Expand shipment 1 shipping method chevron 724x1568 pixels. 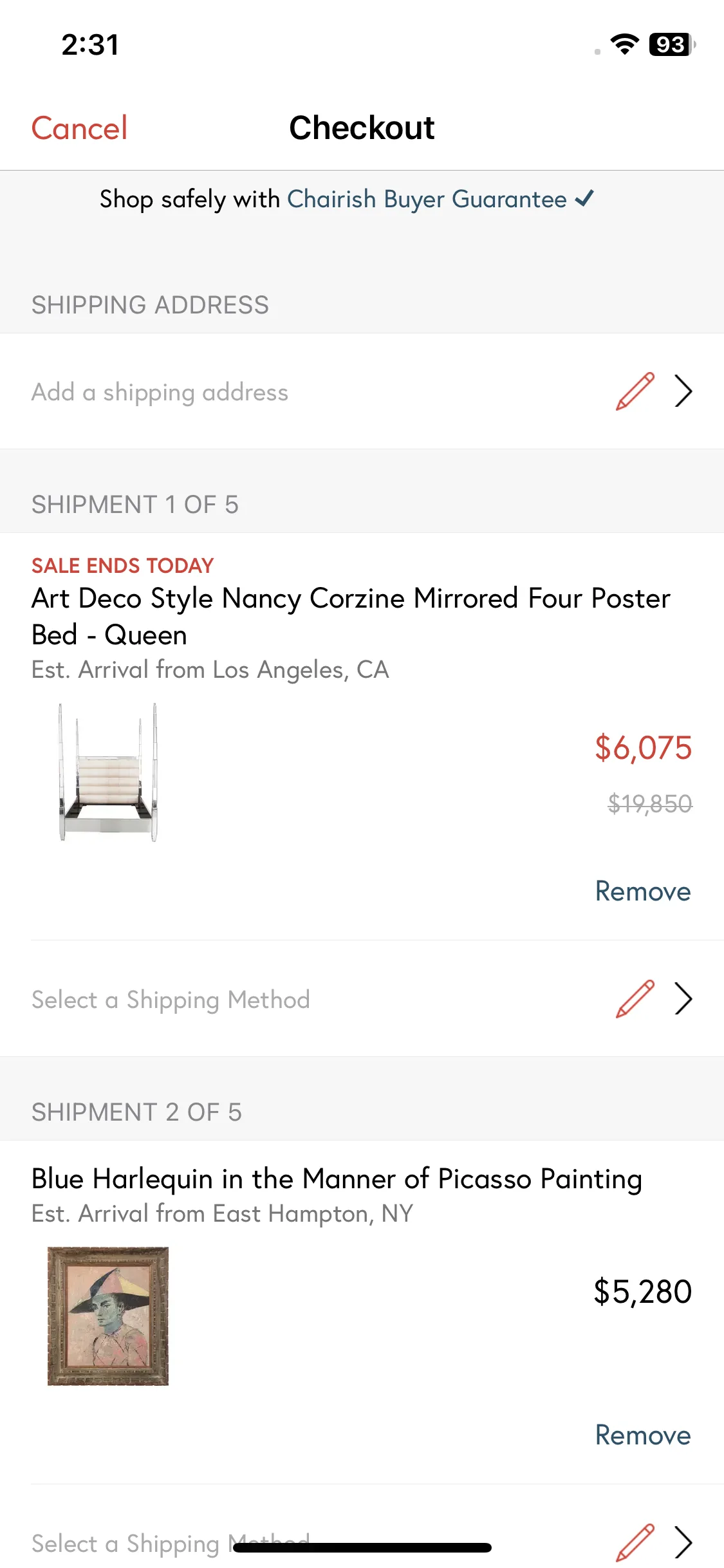coord(683,999)
